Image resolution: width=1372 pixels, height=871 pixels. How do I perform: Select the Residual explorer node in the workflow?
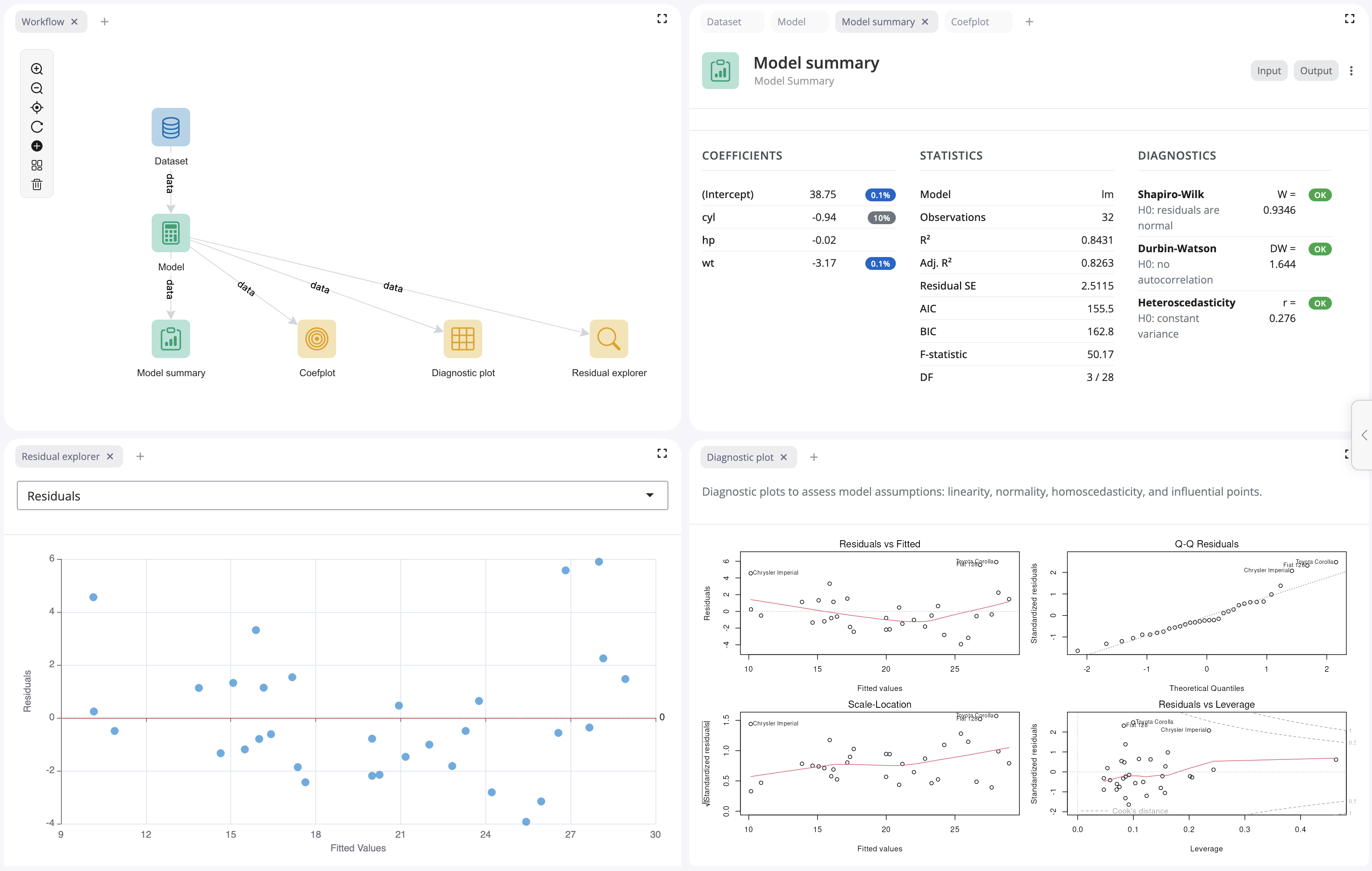(x=609, y=338)
